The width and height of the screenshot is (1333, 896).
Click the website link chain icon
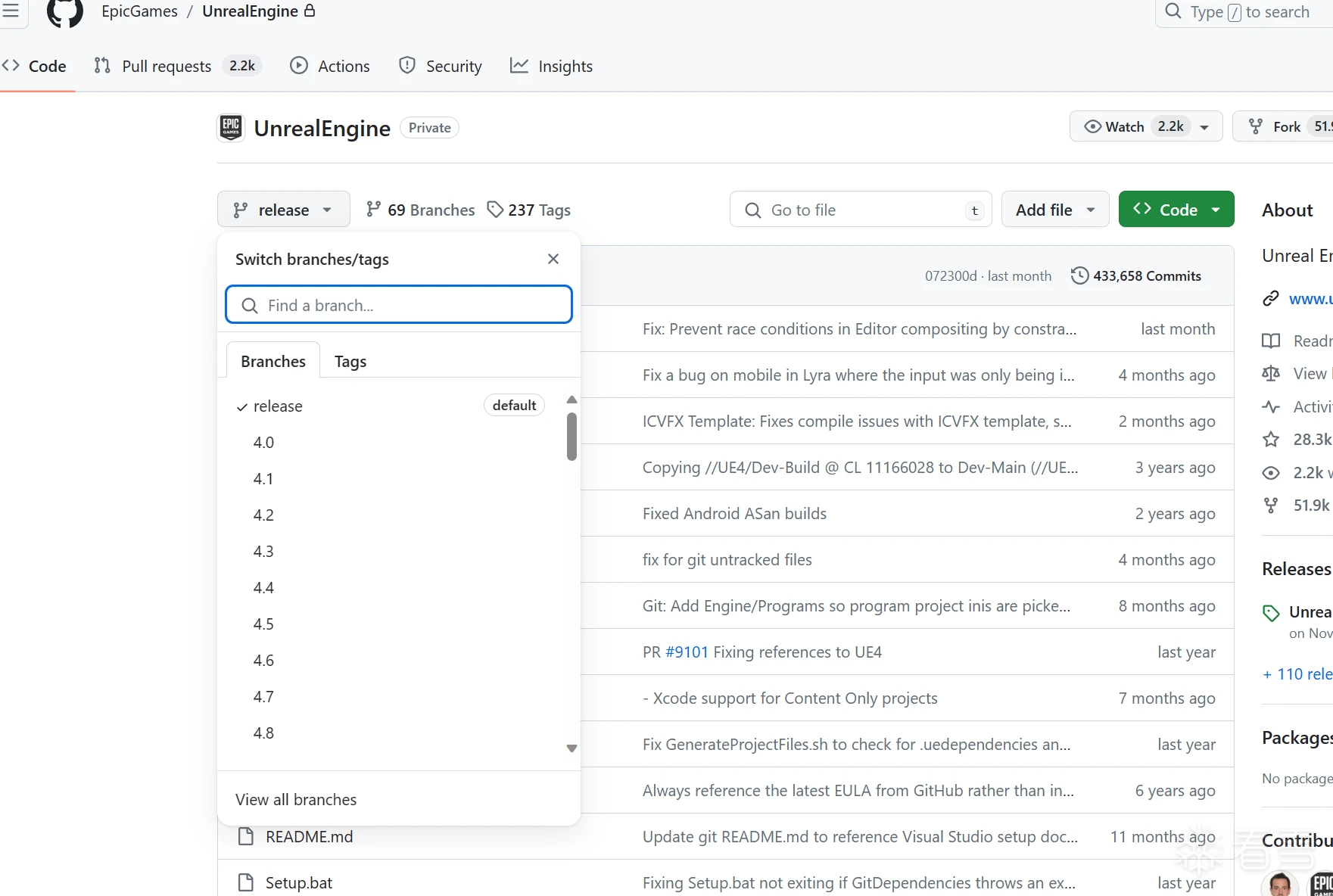tap(1271, 298)
